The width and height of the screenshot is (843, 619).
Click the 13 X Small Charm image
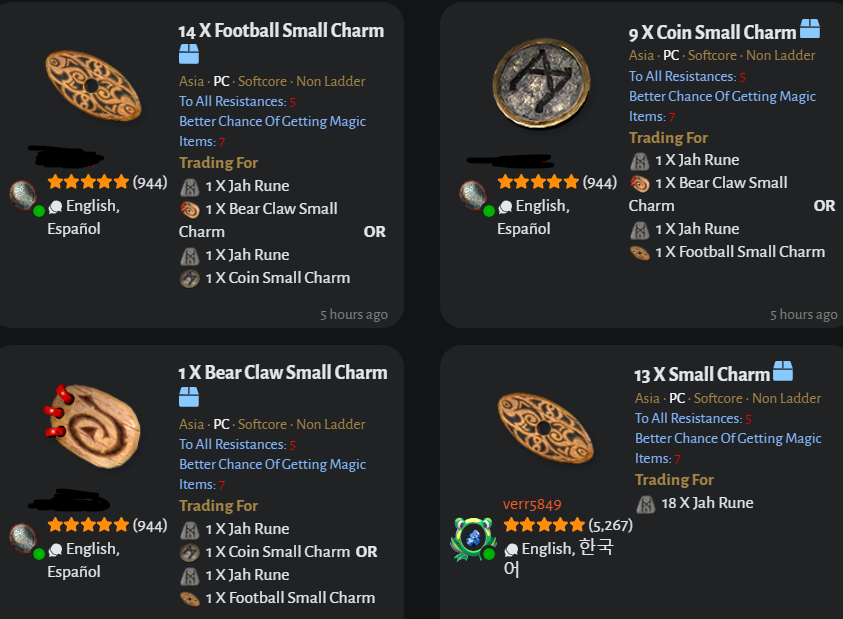tap(544, 427)
